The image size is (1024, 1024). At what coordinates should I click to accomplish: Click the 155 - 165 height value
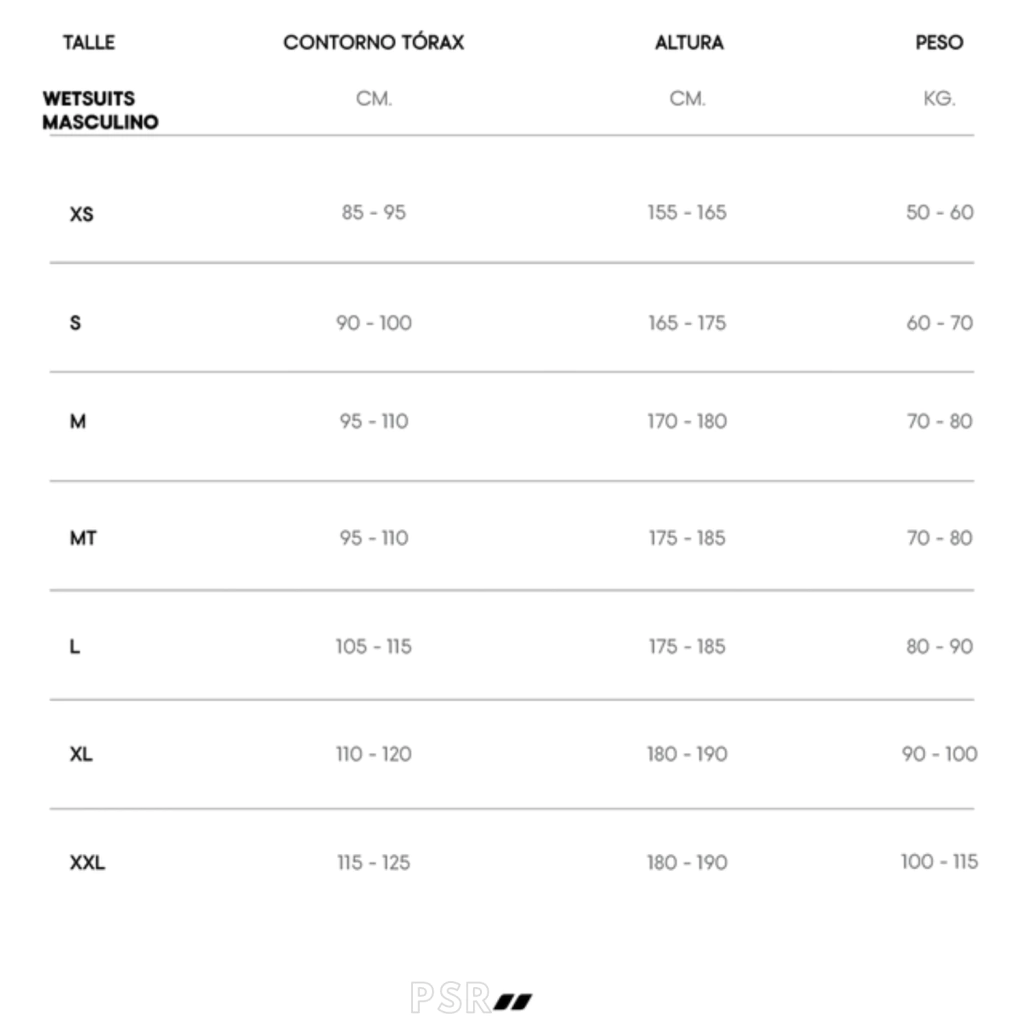[x=686, y=213]
